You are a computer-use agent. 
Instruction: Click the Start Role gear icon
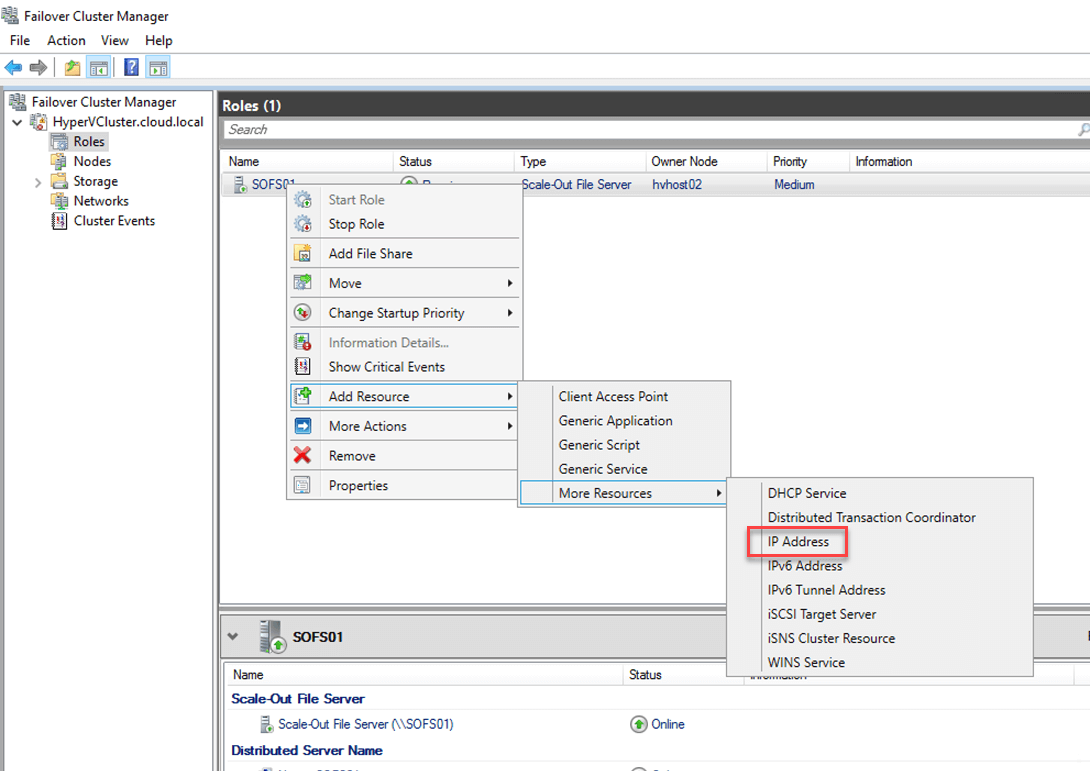[x=302, y=199]
